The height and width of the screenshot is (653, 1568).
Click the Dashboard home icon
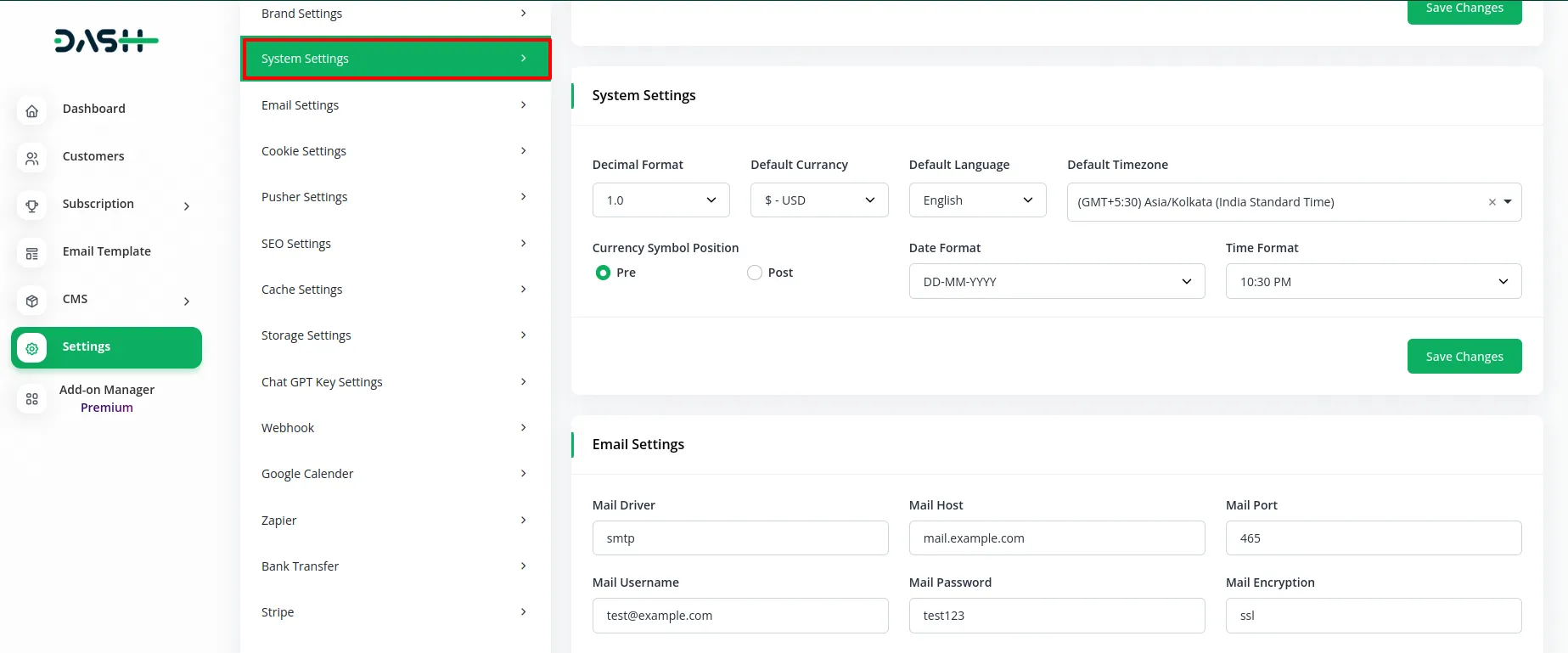click(x=32, y=110)
